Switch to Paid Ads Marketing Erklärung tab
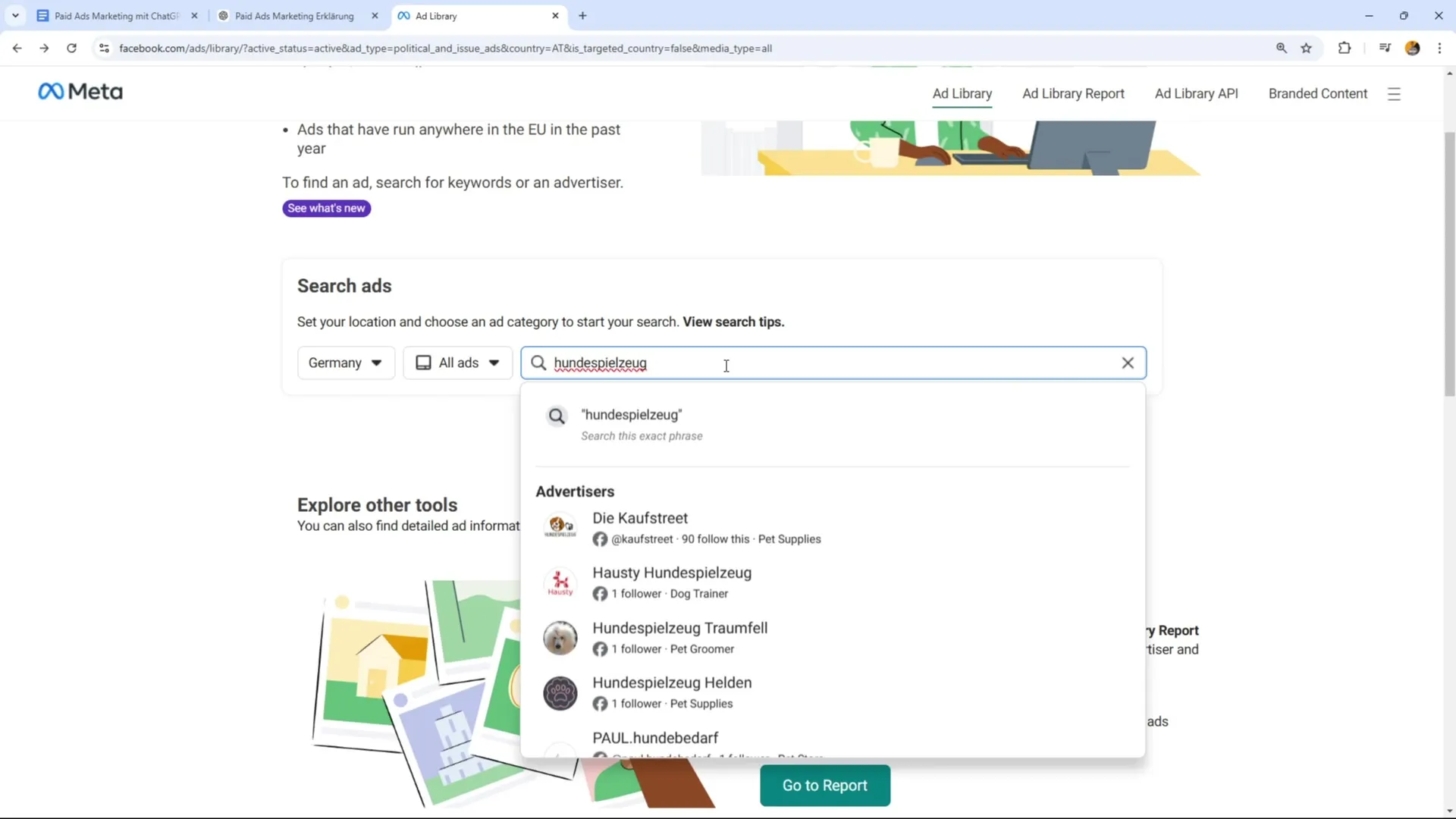 294,15
